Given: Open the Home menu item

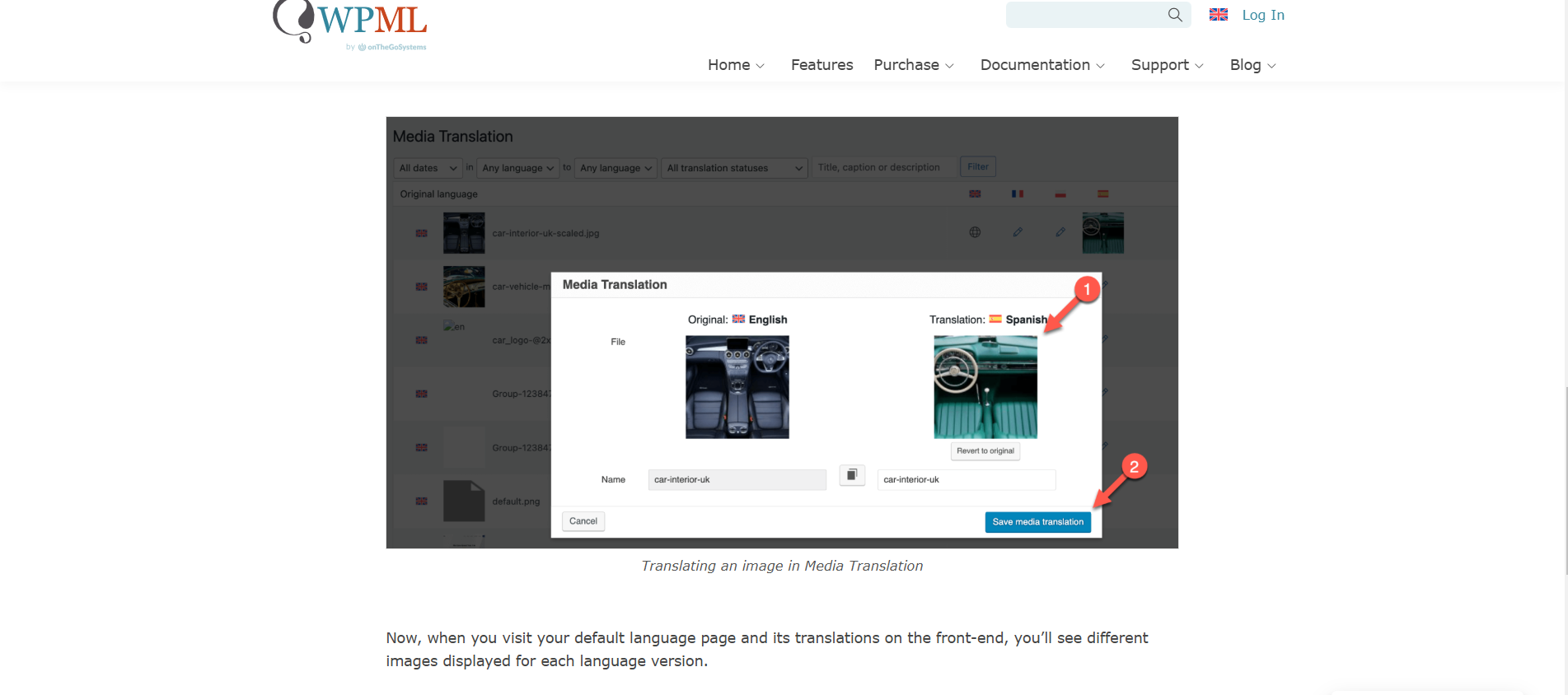Looking at the screenshot, I should click(x=729, y=65).
